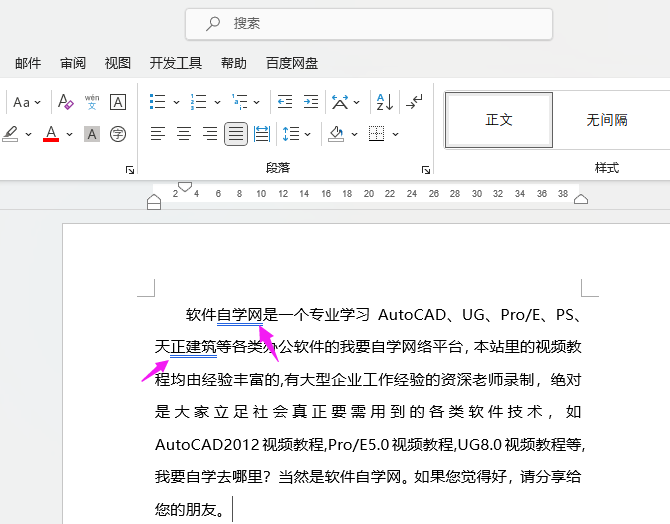This screenshot has width=670, height=524.
Task: Align text to the right
Action: coord(210,134)
